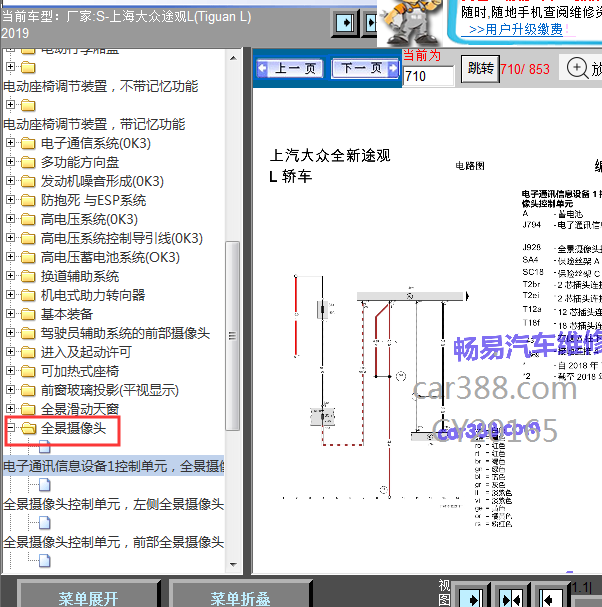602x607 pixels.
Task: Click document icon above 全景摄像头控制单元，左侧全景摄像头
Action: [x=45, y=485]
